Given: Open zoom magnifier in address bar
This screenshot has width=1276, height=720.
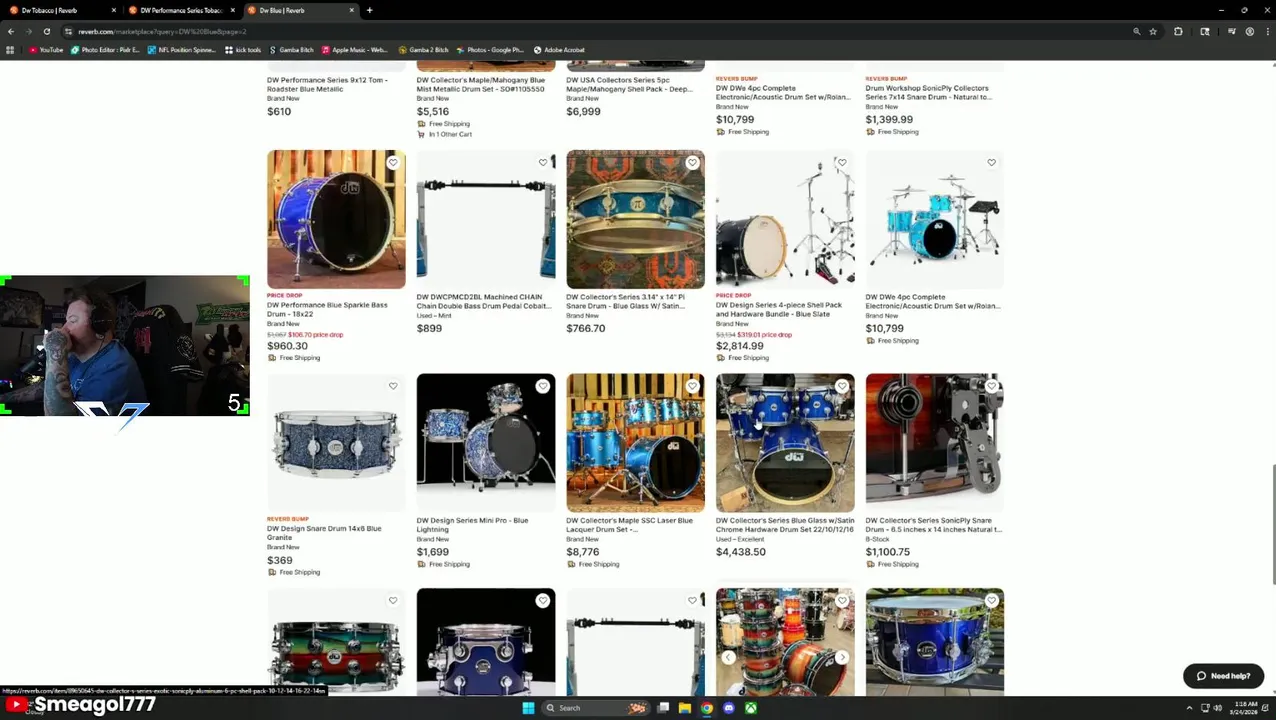Looking at the screenshot, I should 1136,31.
